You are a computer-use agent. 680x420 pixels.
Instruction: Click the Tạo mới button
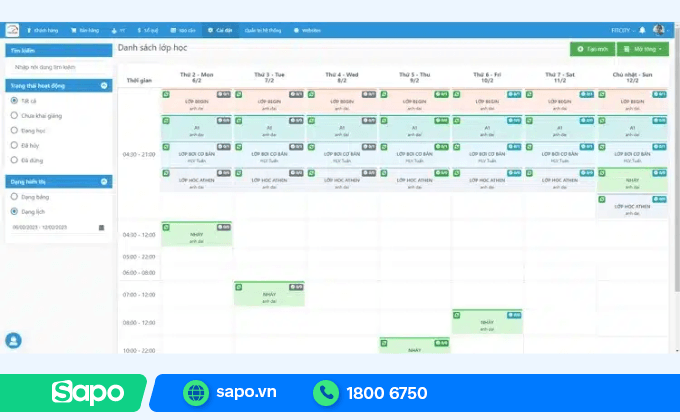(x=592, y=49)
